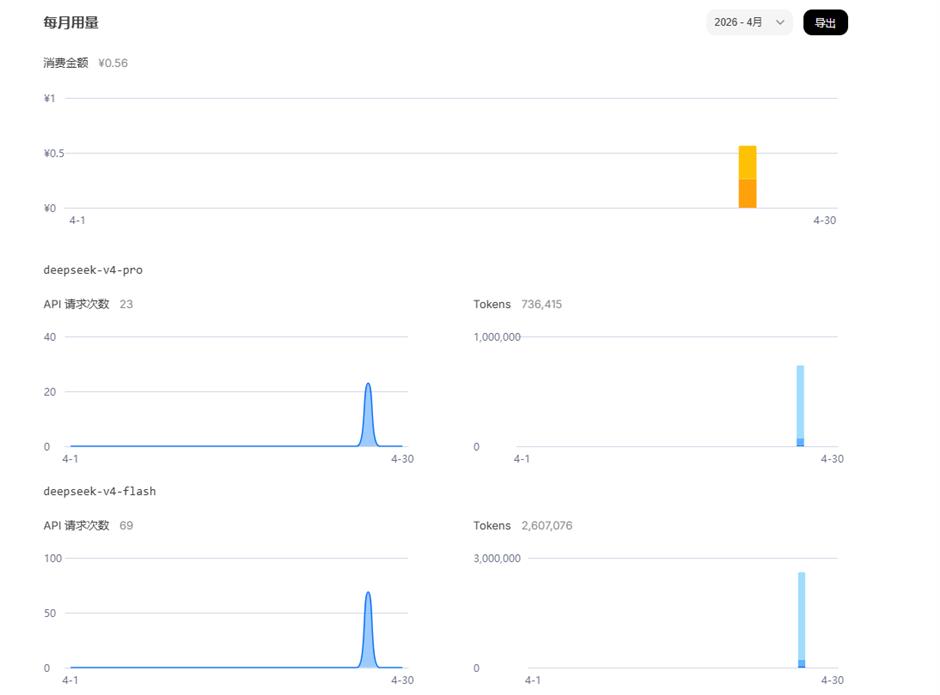Viewport: 940px width, 695px height.
Task: Click the deepseek-v4-pro model name
Action: tap(93, 270)
